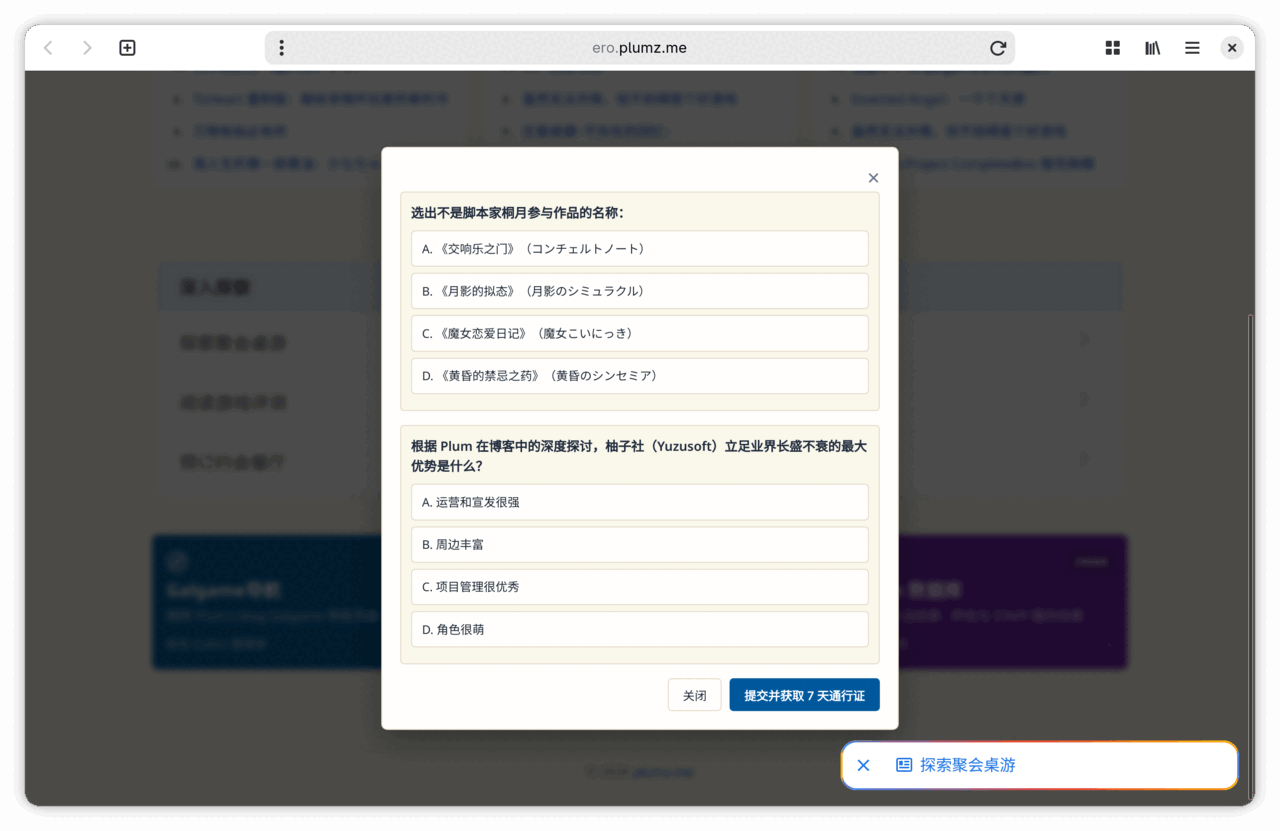Viewport: 1280px width, 831px height.
Task: Go back to the previous page
Action: (x=48, y=48)
